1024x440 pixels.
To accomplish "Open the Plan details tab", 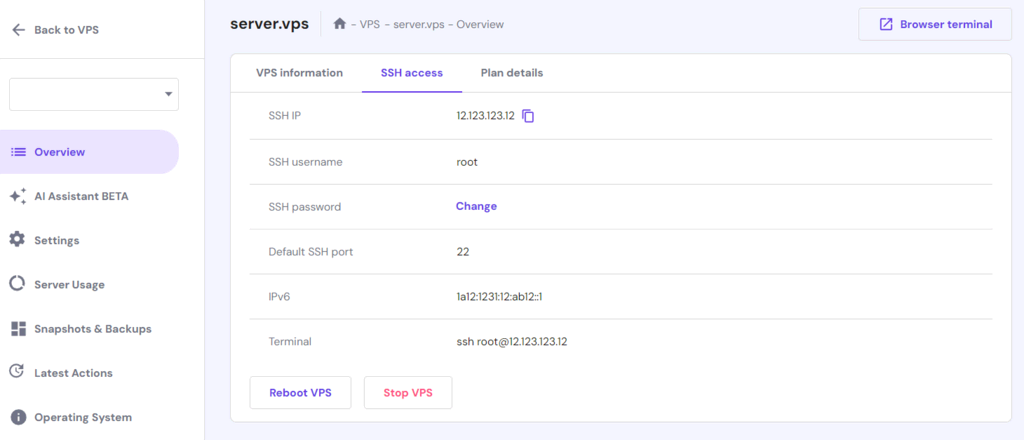I will coord(512,73).
